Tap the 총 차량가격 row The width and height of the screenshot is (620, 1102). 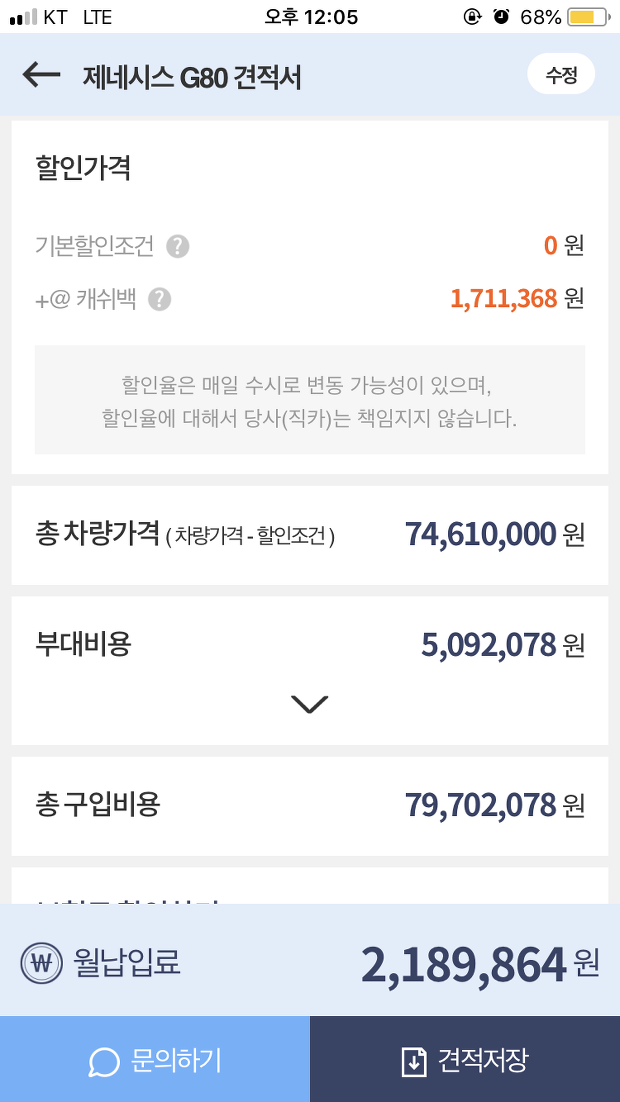[310, 535]
